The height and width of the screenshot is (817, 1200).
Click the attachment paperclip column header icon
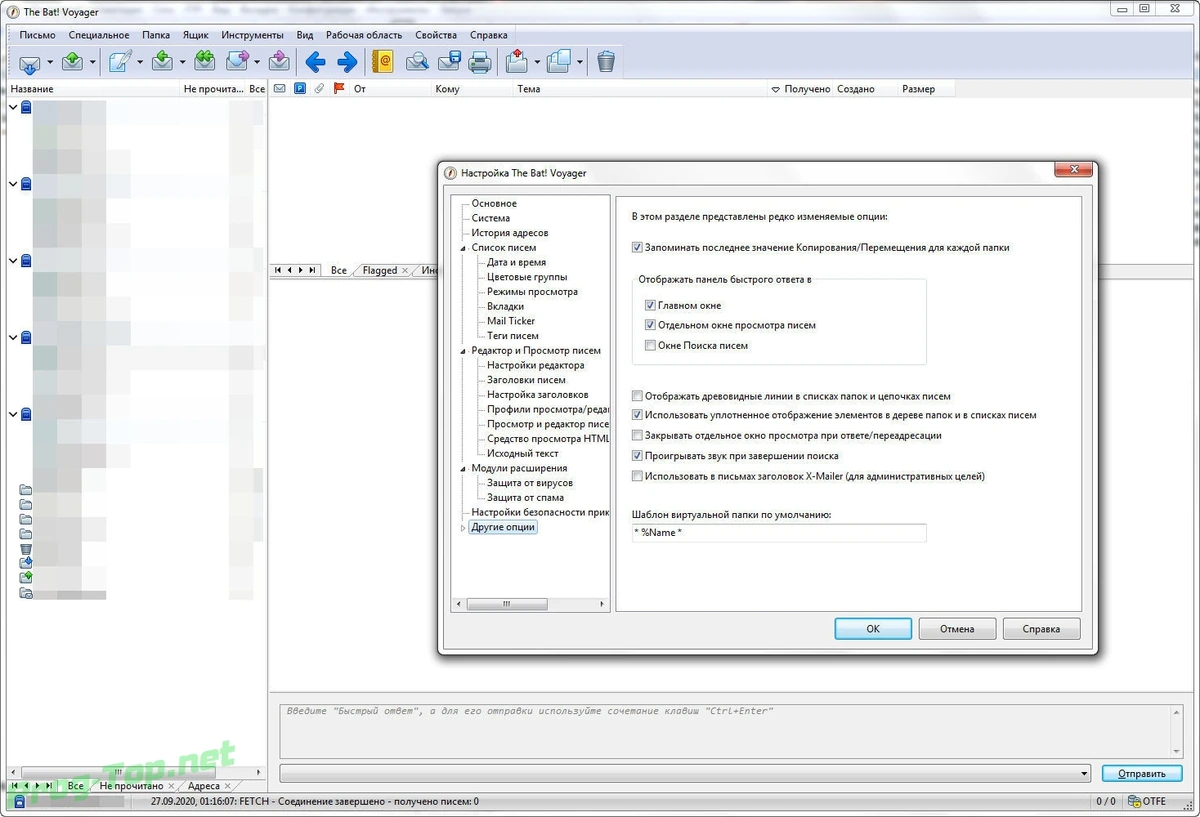[x=319, y=89]
